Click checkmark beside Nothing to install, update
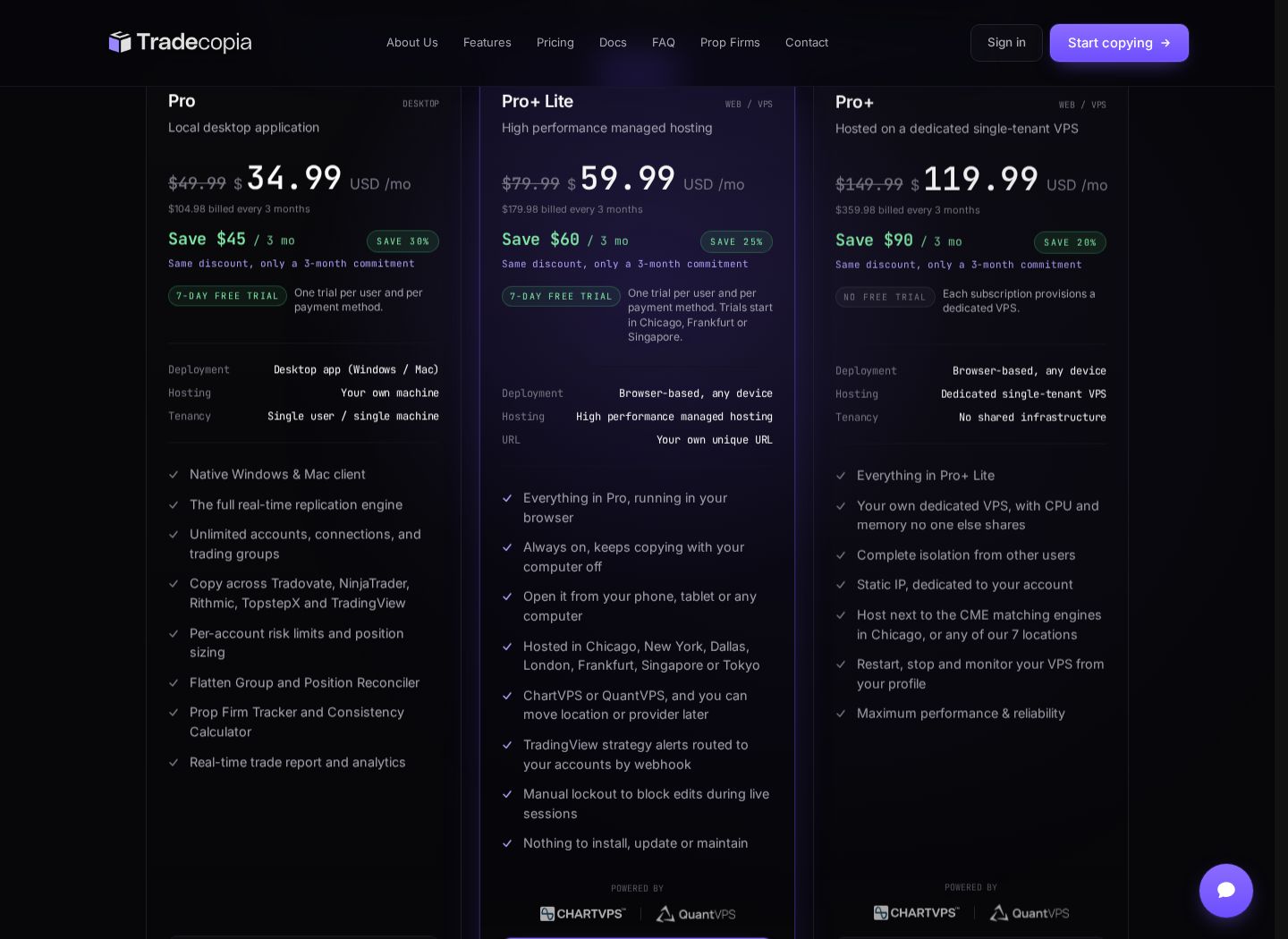The width and height of the screenshot is (1288, 939). click(507, 843)
